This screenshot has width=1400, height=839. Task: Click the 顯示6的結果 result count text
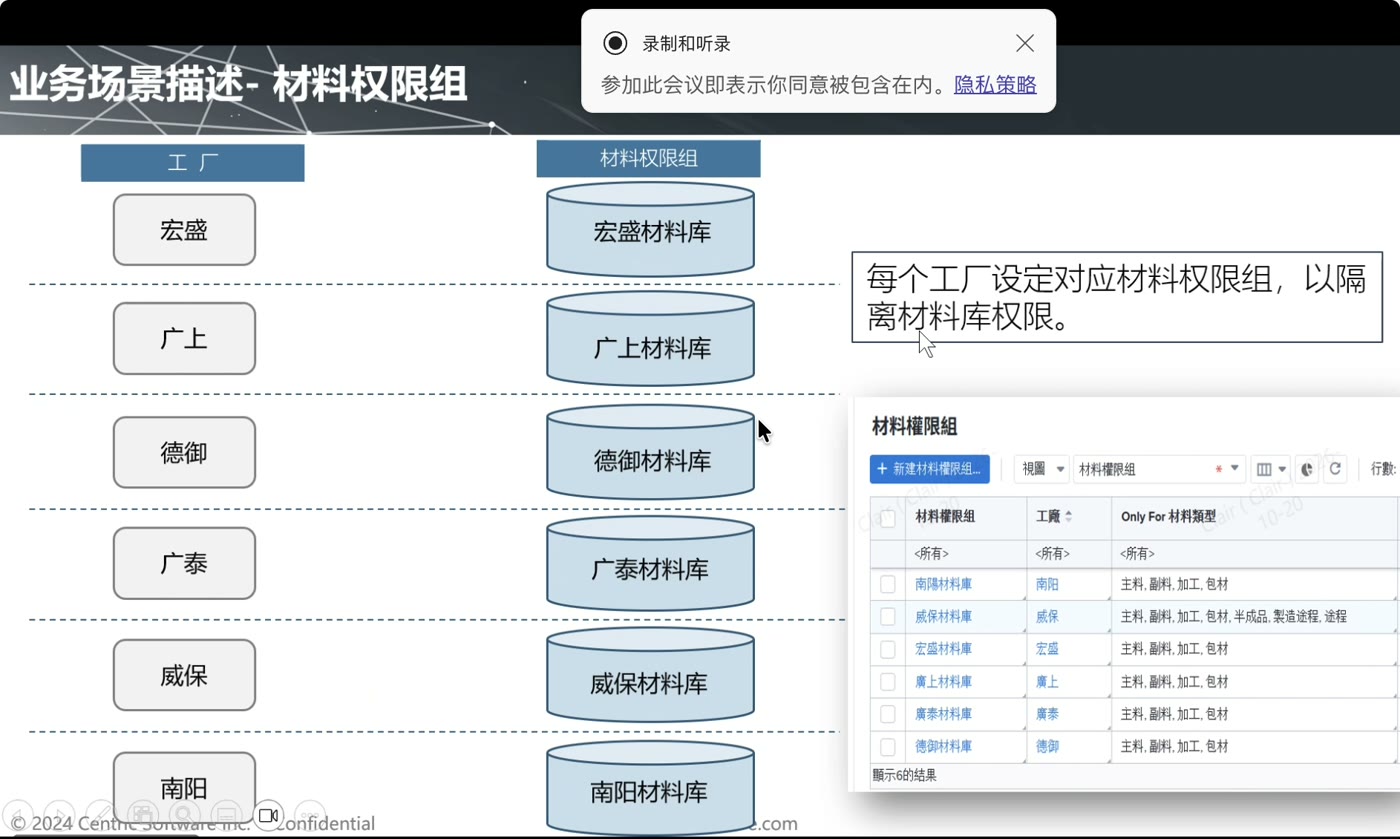904,775
